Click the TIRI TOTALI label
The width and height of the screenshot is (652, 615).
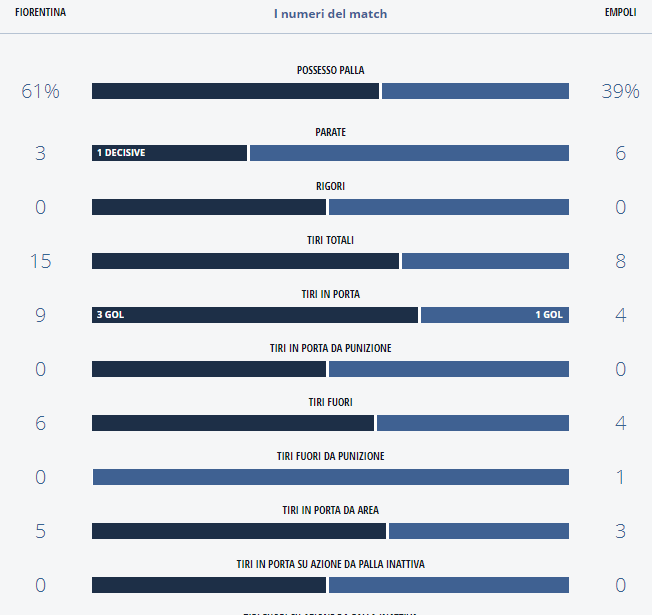tap(330, 240)
